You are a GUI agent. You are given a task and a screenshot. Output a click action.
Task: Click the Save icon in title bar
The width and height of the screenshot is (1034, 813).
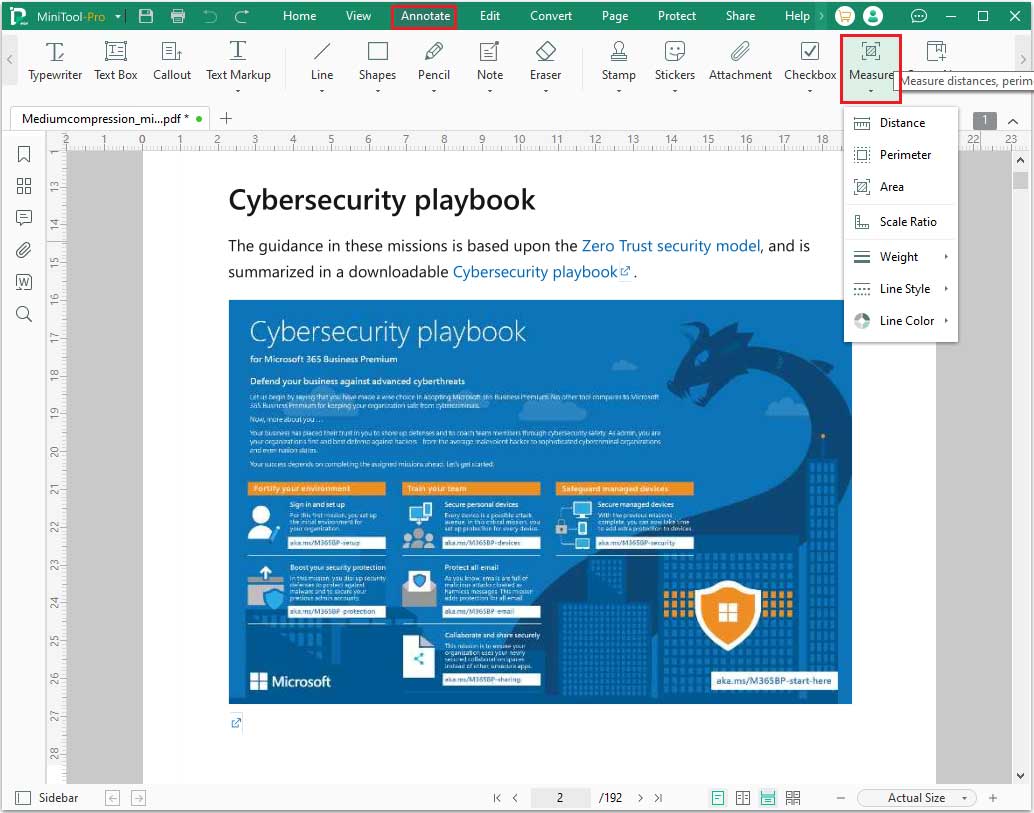146,16
